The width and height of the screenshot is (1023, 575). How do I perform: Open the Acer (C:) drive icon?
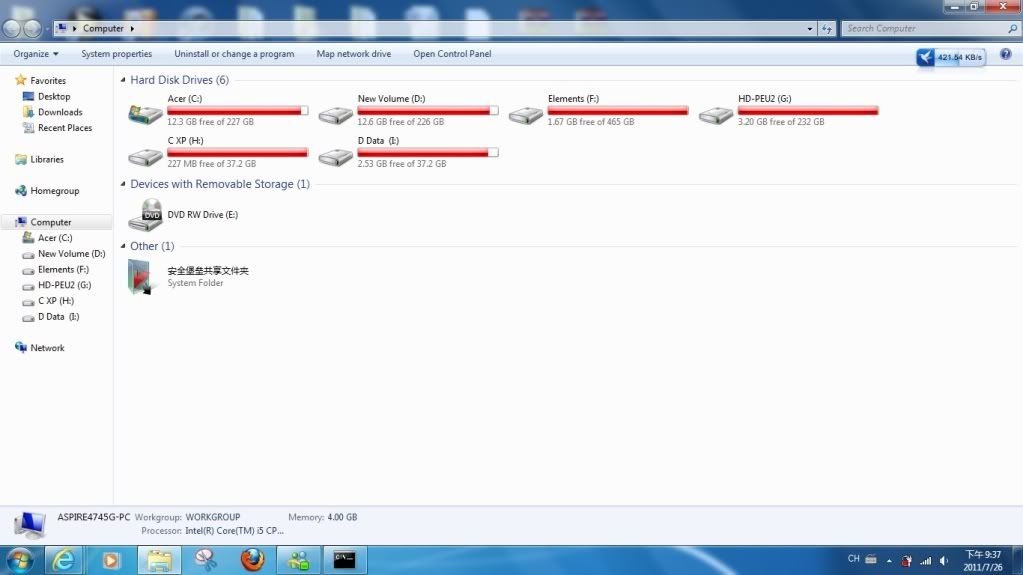point(146,114)
